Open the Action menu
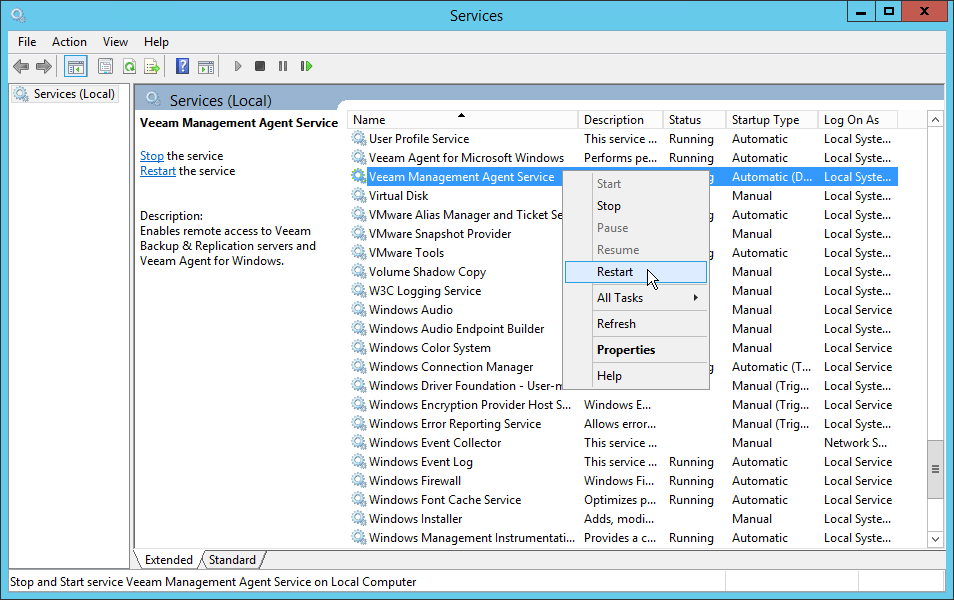The height and width of the screenshot is (600, 954). (x=69, y=42)
